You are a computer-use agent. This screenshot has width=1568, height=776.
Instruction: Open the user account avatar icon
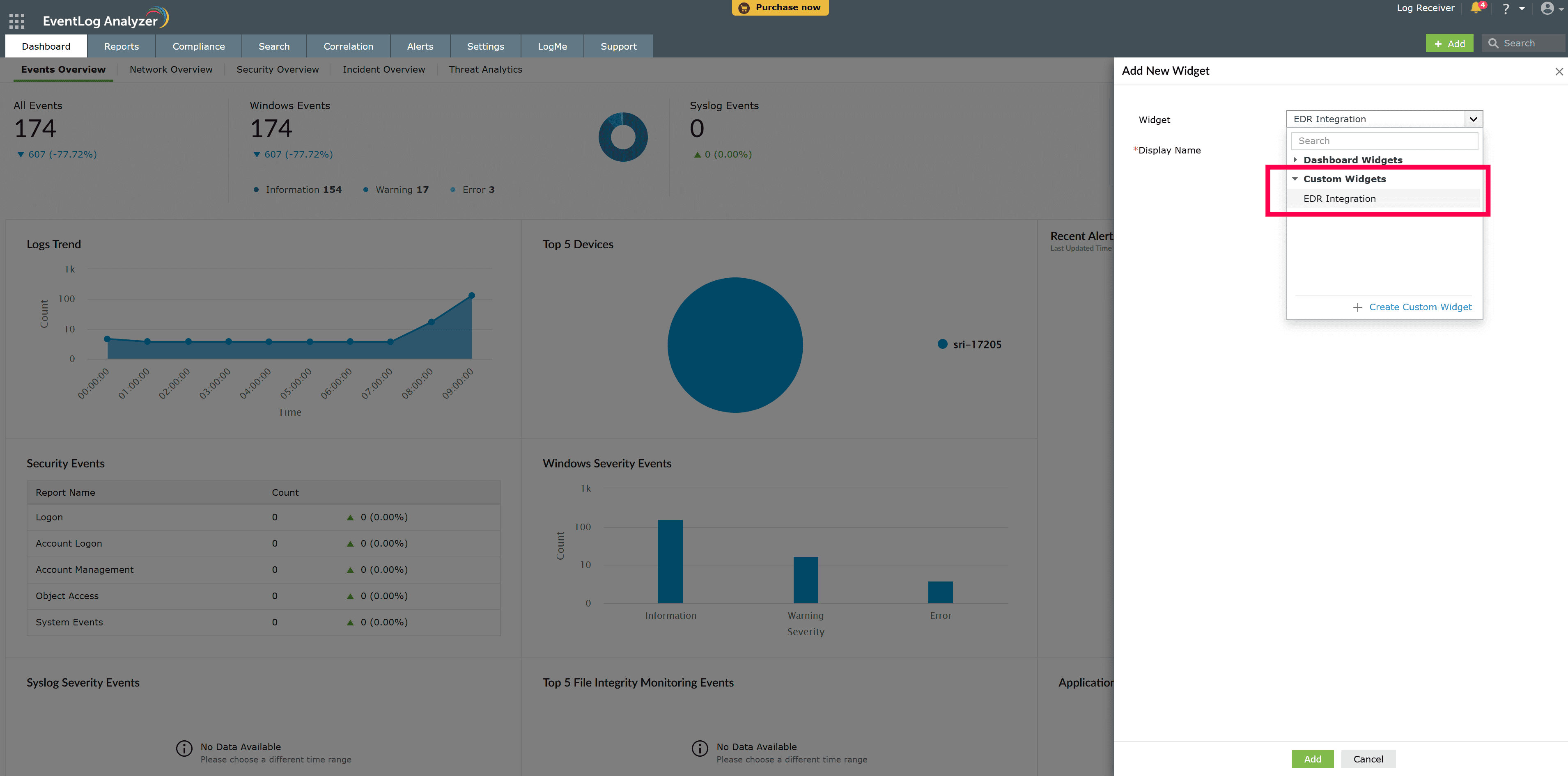point(1547,8)
